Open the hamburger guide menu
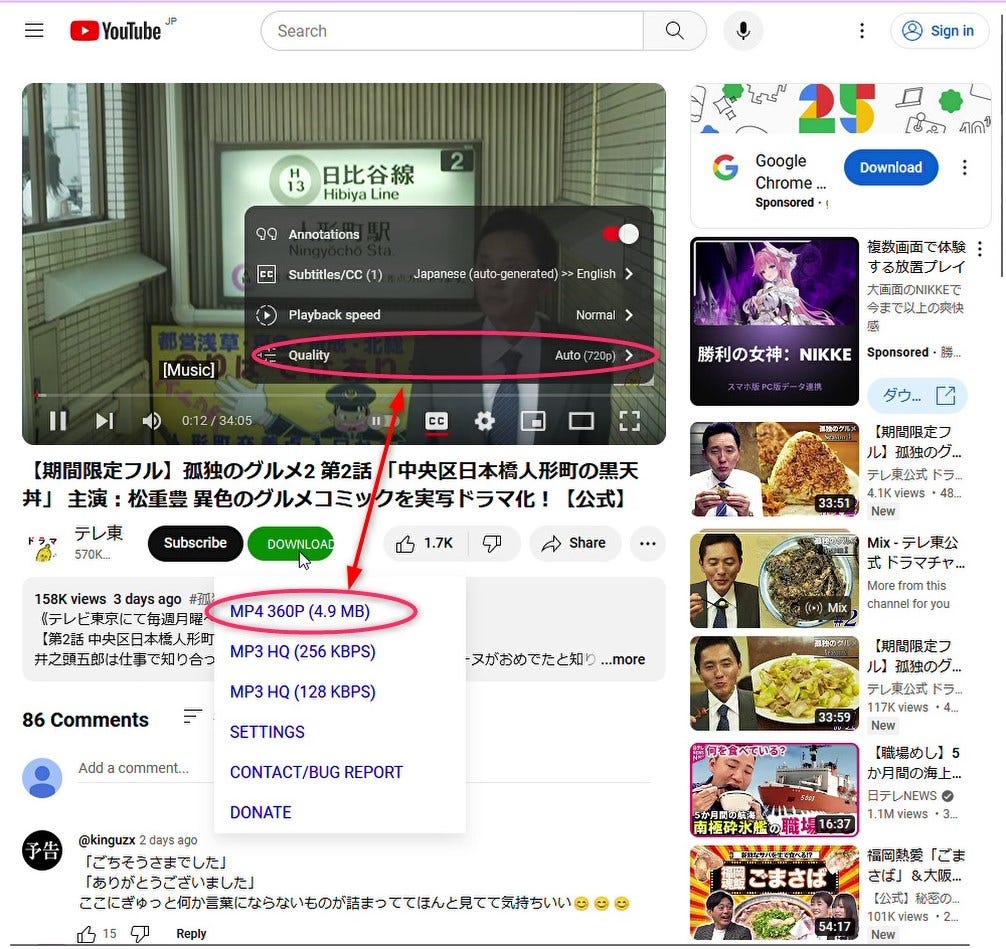The width and height of the screenshot is (1006, 949). pos(34,30)
